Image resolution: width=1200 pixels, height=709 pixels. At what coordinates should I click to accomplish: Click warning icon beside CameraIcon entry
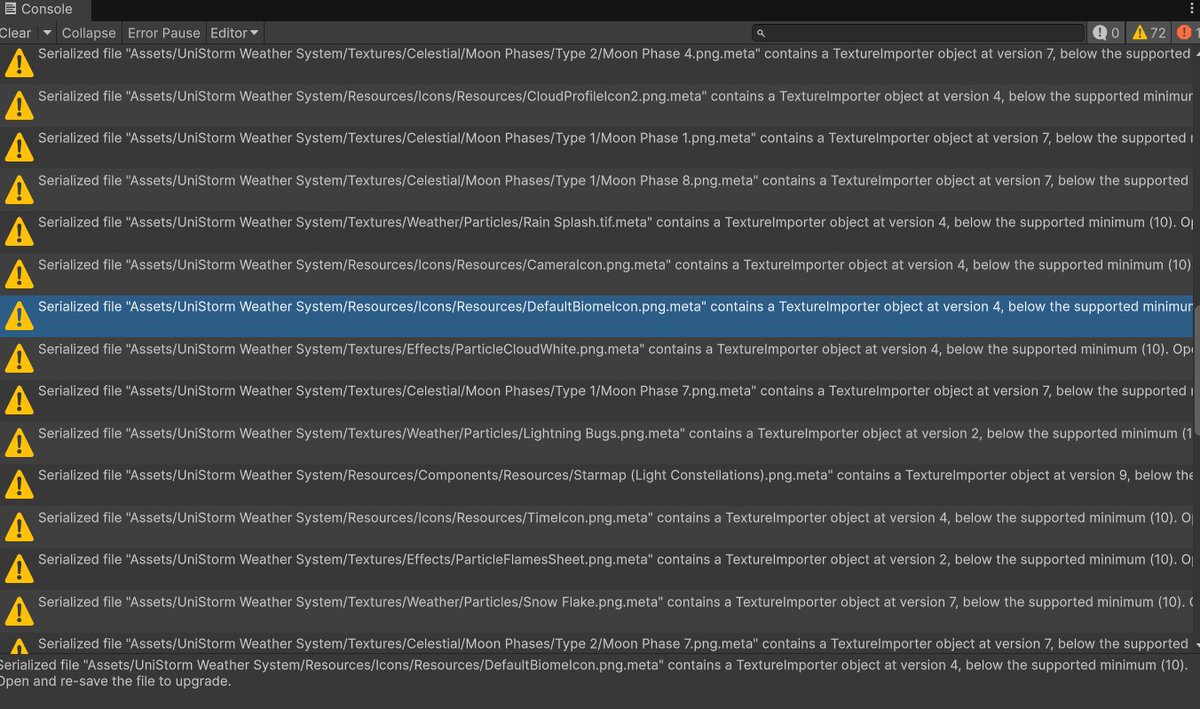click(18, 274)
